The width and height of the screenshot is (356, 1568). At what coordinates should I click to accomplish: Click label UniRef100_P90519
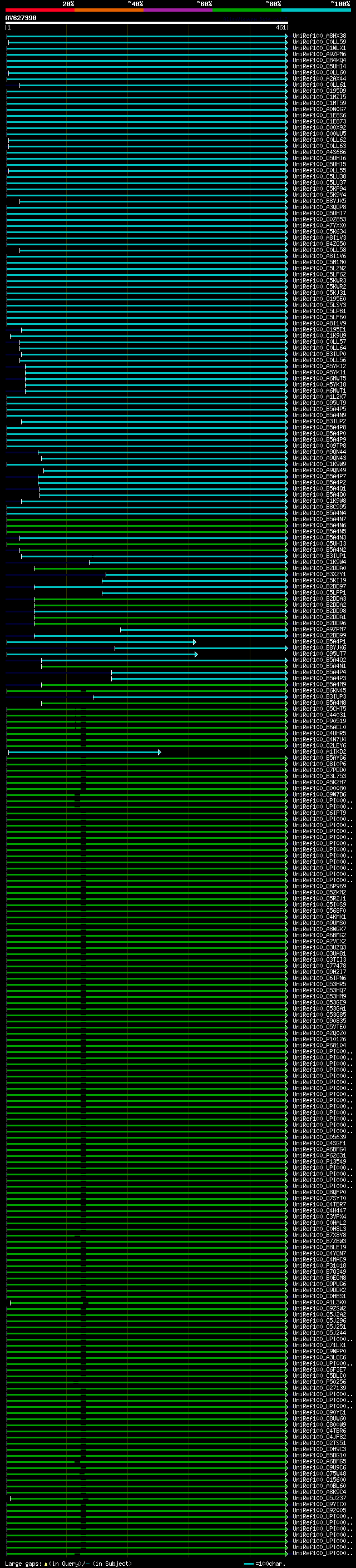tap(319, 721)
